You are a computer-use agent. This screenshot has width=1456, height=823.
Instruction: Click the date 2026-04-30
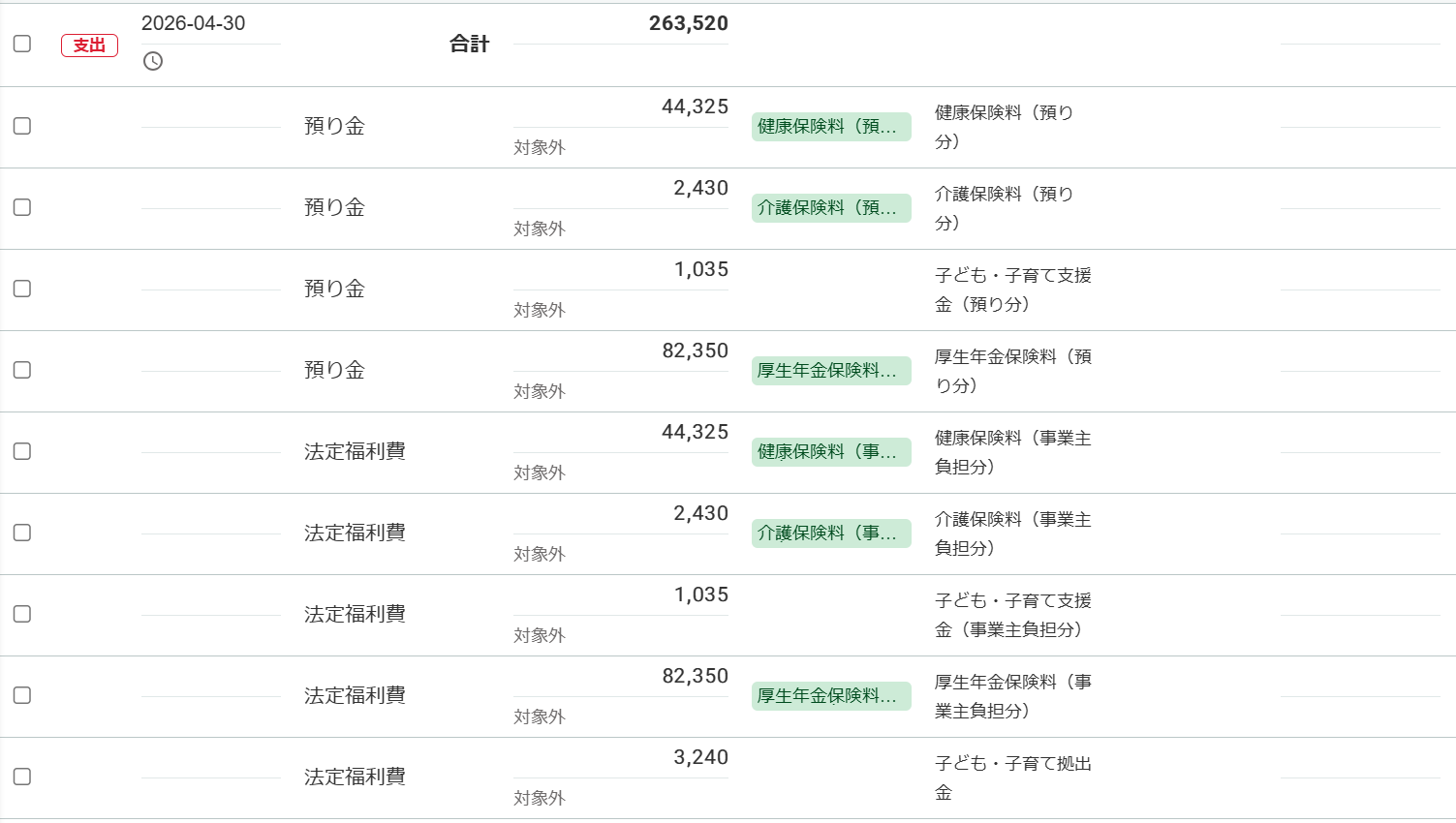point(194,23)
